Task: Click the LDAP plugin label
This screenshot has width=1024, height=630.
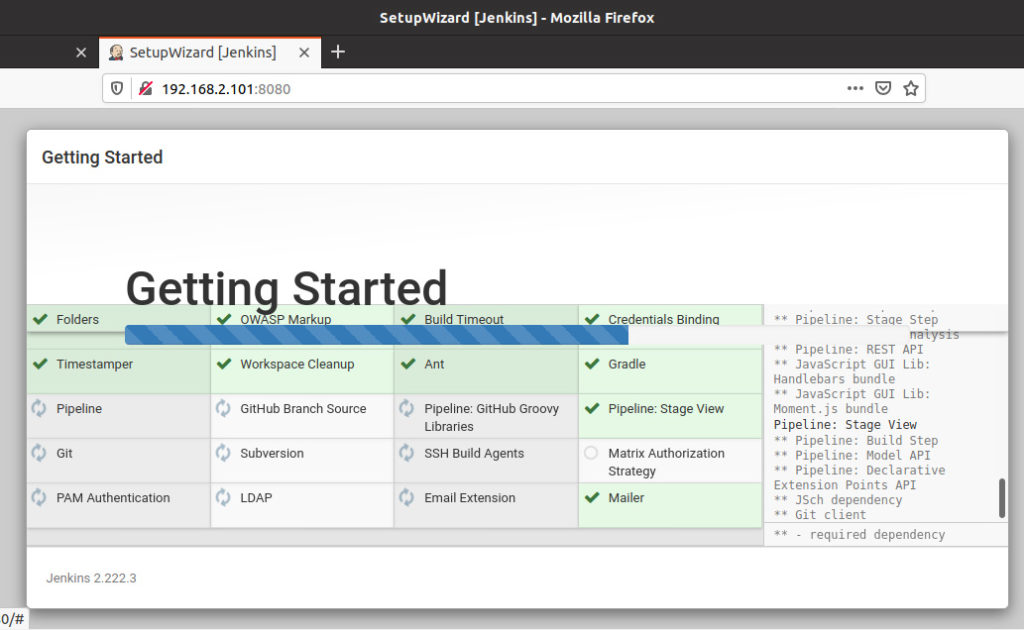Action: (256, 497)
